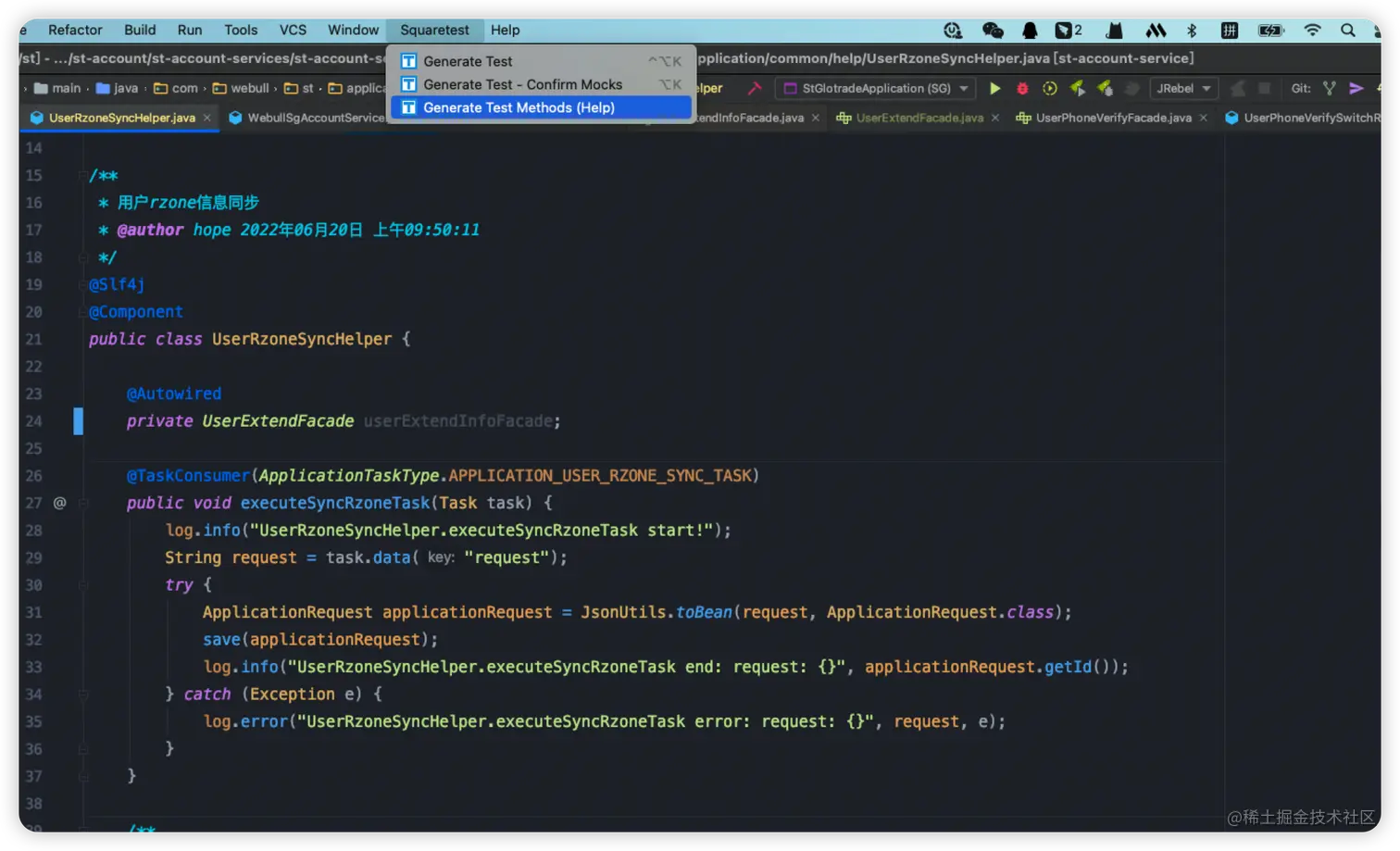
Task: Click the cat-shaped menu bar icon
Action: pos(1115,31)
